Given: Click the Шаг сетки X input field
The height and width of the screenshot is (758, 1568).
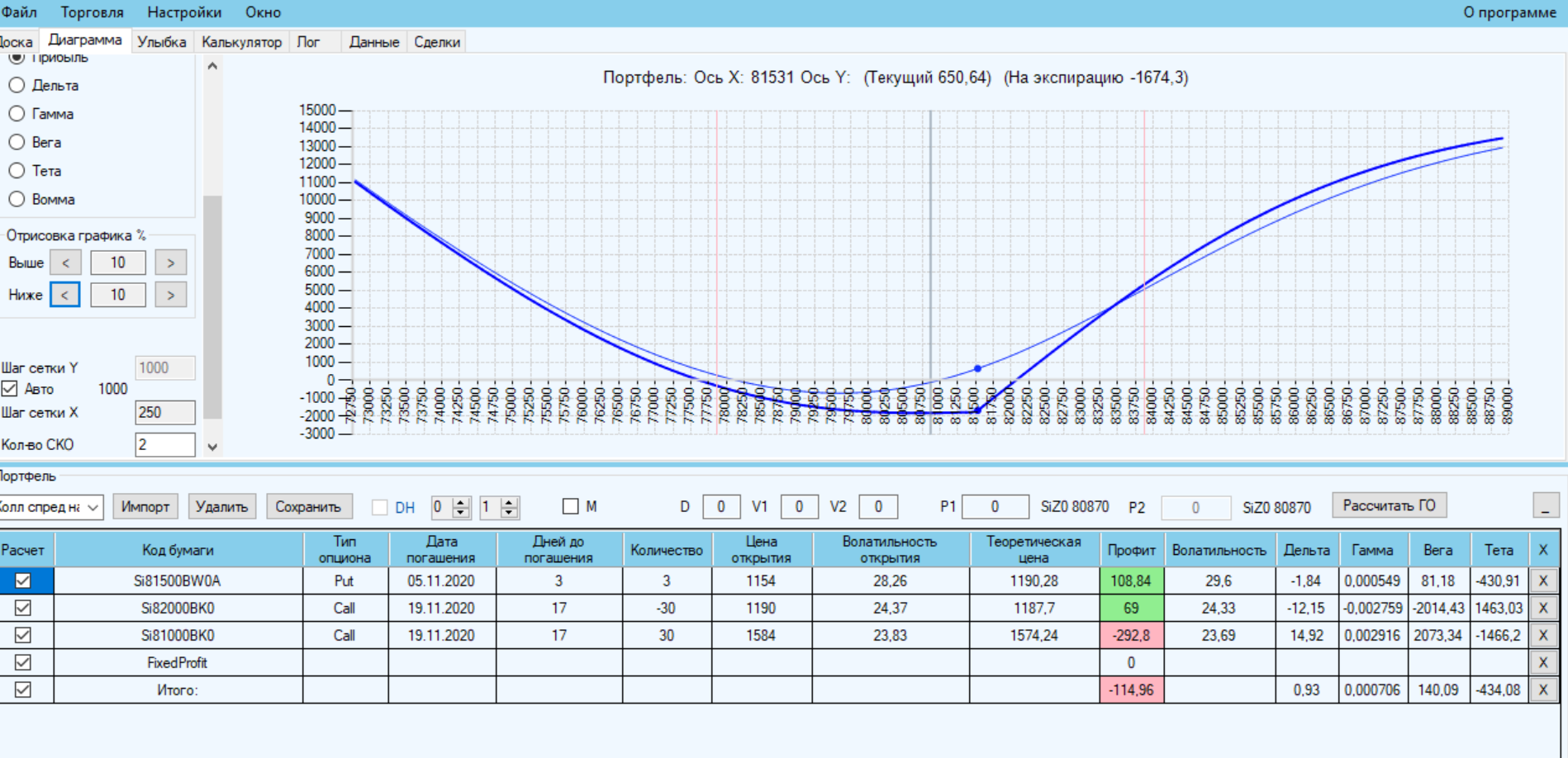Looking at the screenshot, I should pyautogui.click(x=164, y=412).
